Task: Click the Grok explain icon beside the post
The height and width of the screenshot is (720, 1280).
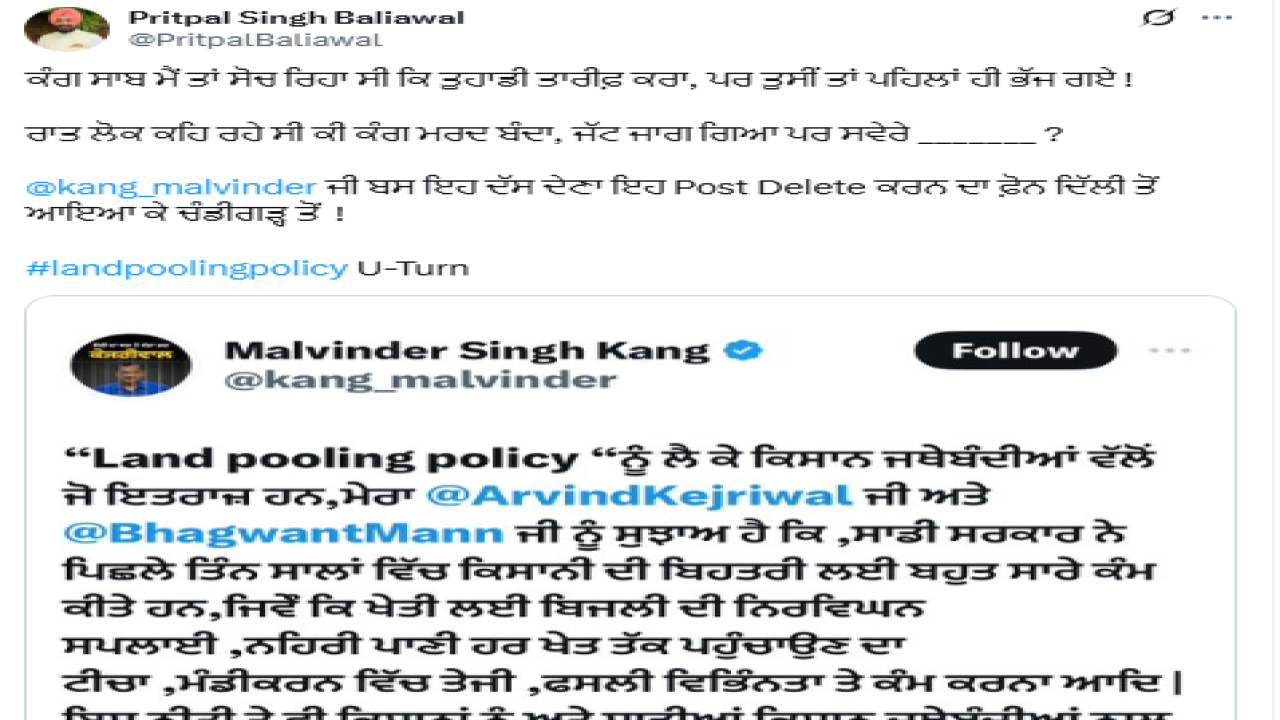Action: click(x=1158, y=19)
